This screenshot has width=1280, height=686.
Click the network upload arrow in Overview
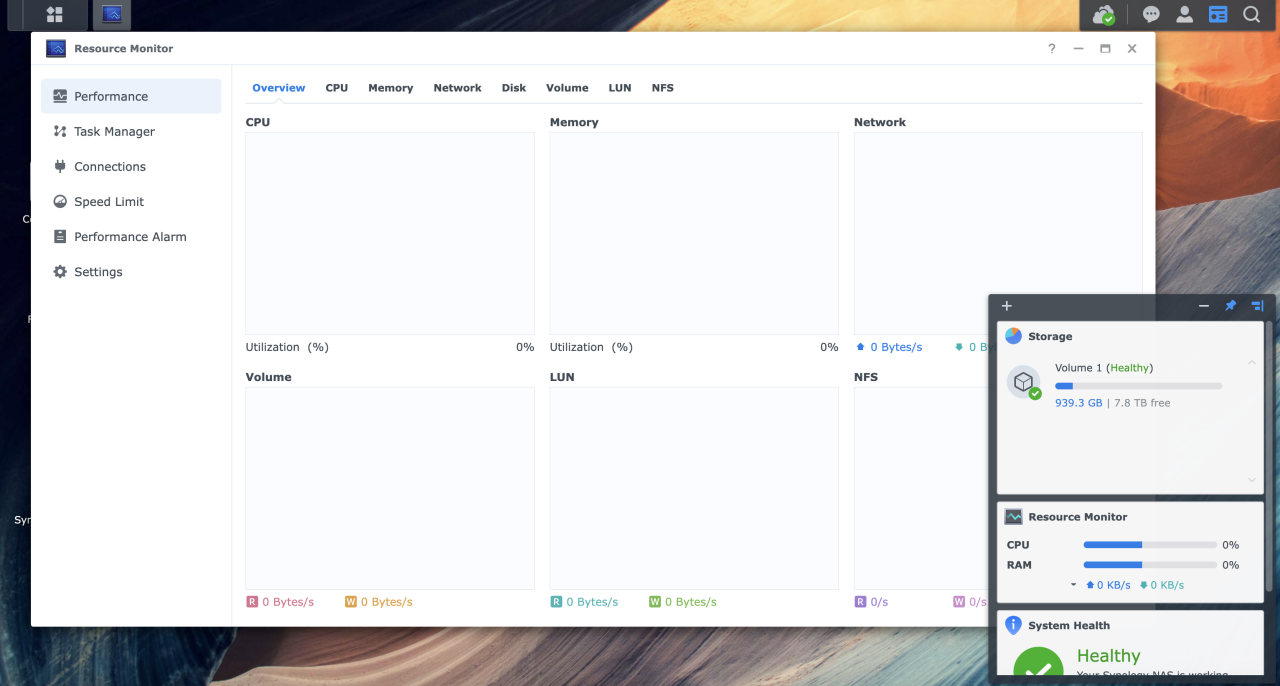click(861, 347)
